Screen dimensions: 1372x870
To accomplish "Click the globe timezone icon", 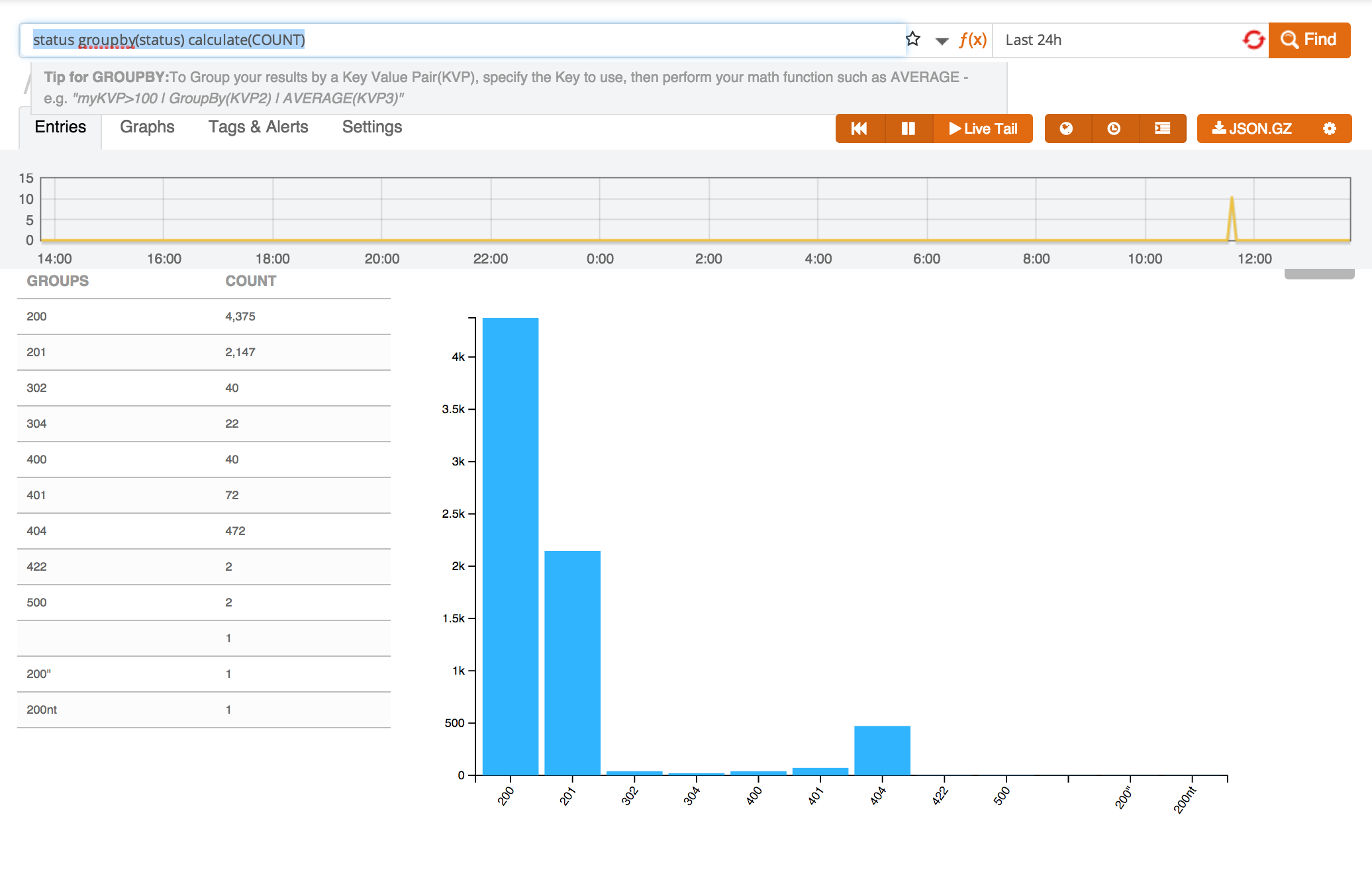I will click(x=1066, y=128).
